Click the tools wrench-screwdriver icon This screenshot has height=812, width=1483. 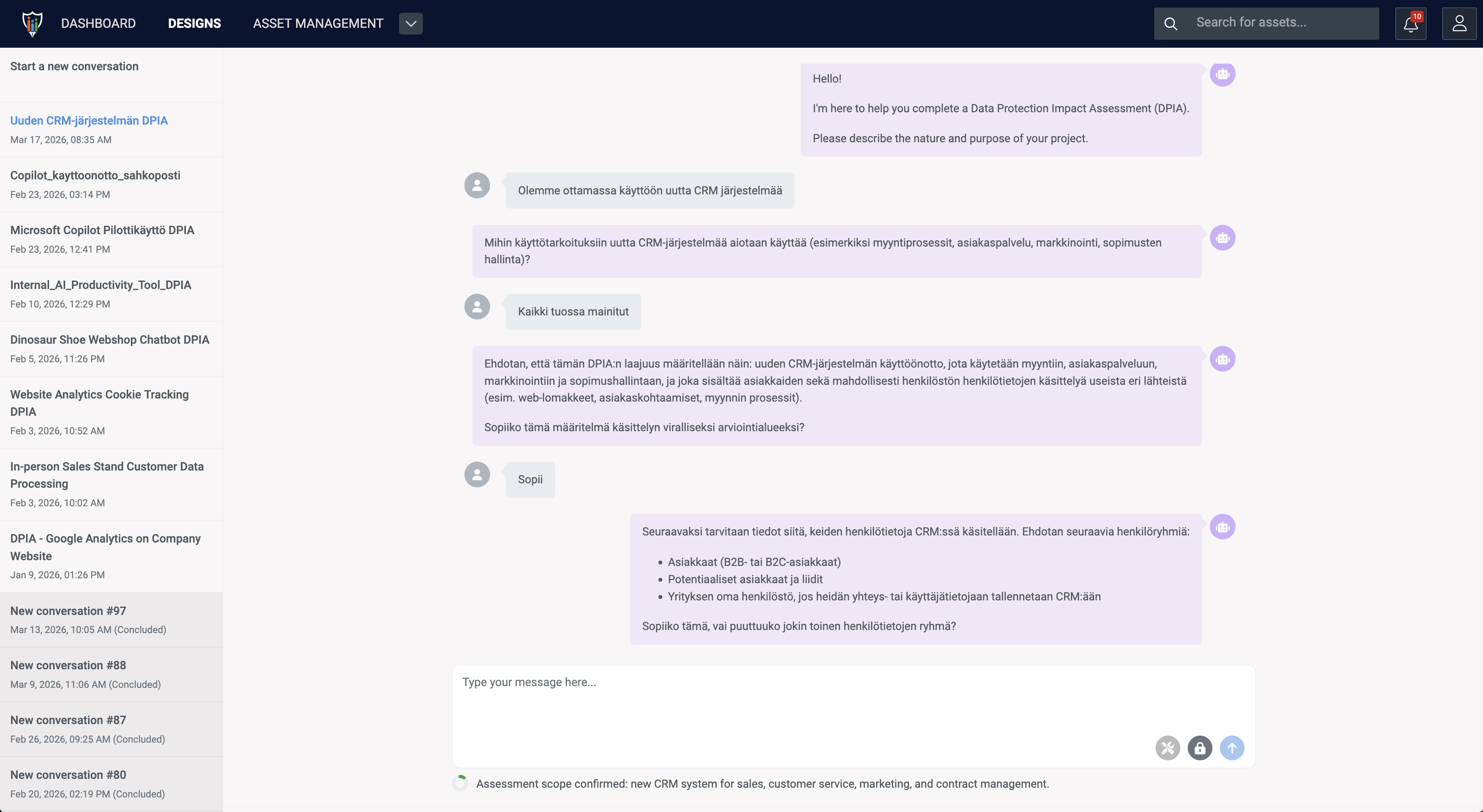pos(1167,747)
